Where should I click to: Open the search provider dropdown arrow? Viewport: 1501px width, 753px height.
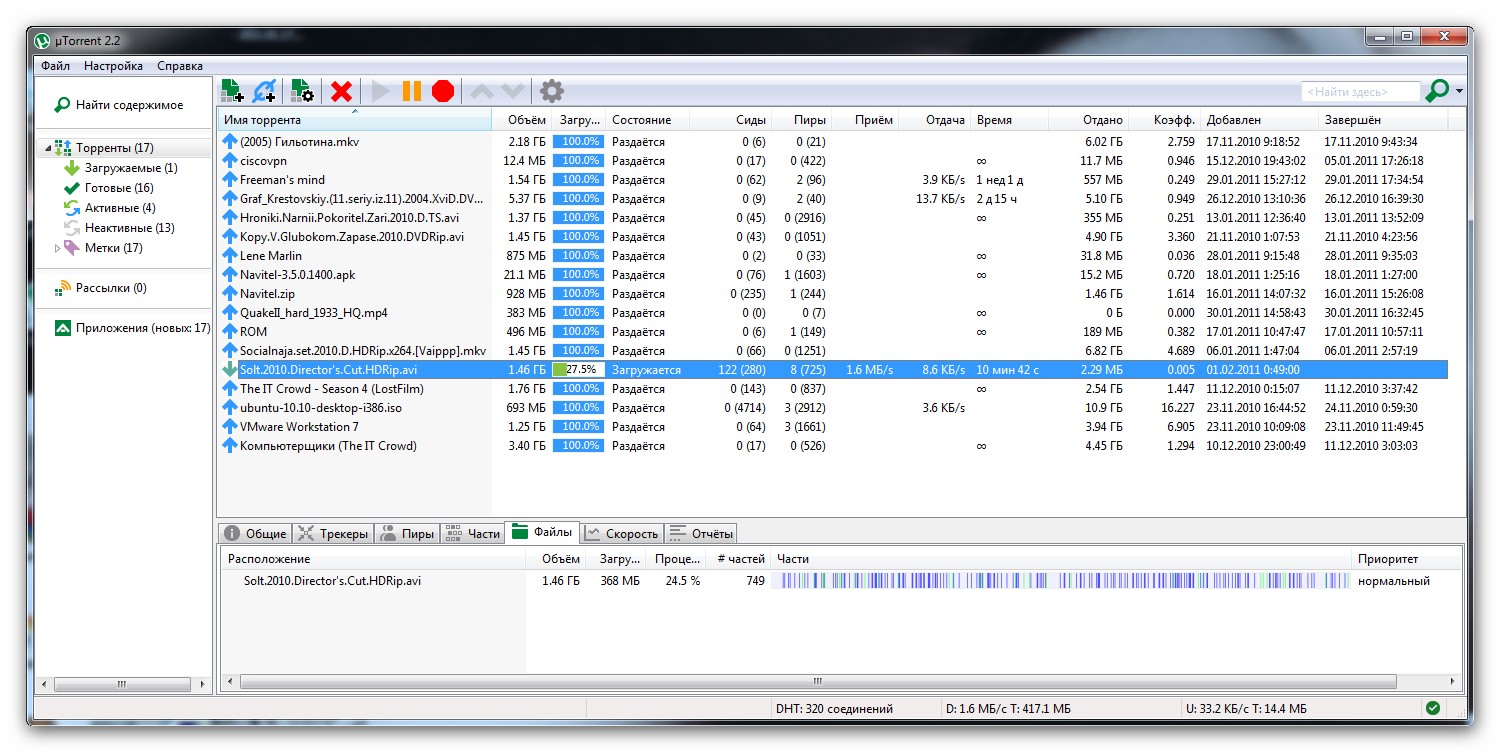click(x=1459, y=92)
